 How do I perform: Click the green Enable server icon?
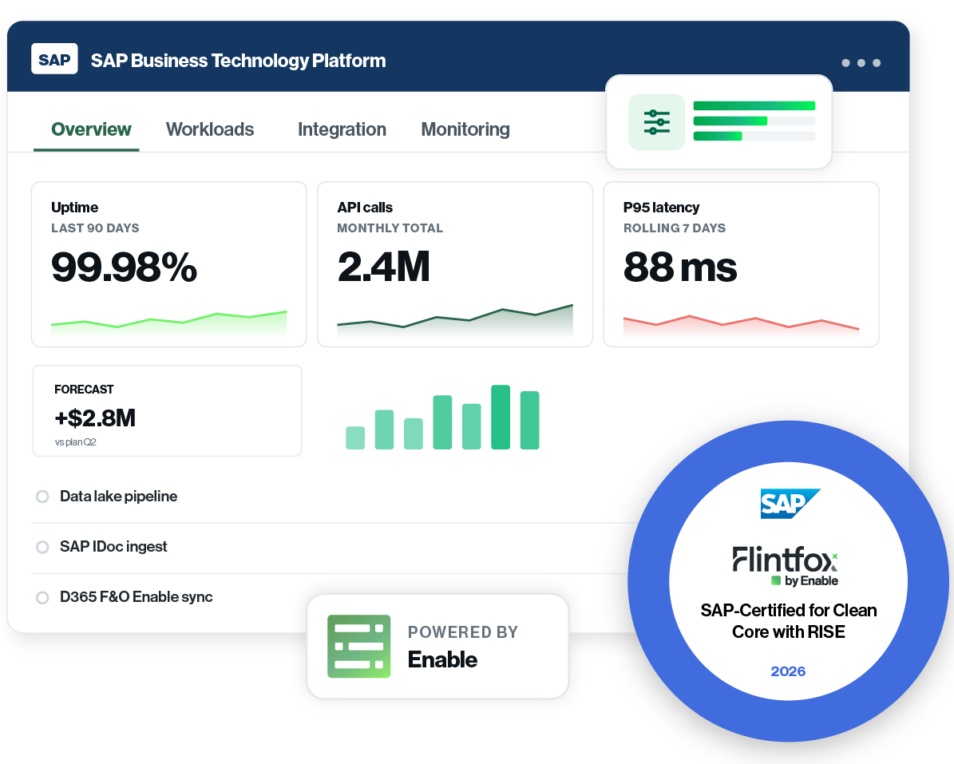click(x=359, y=646)
